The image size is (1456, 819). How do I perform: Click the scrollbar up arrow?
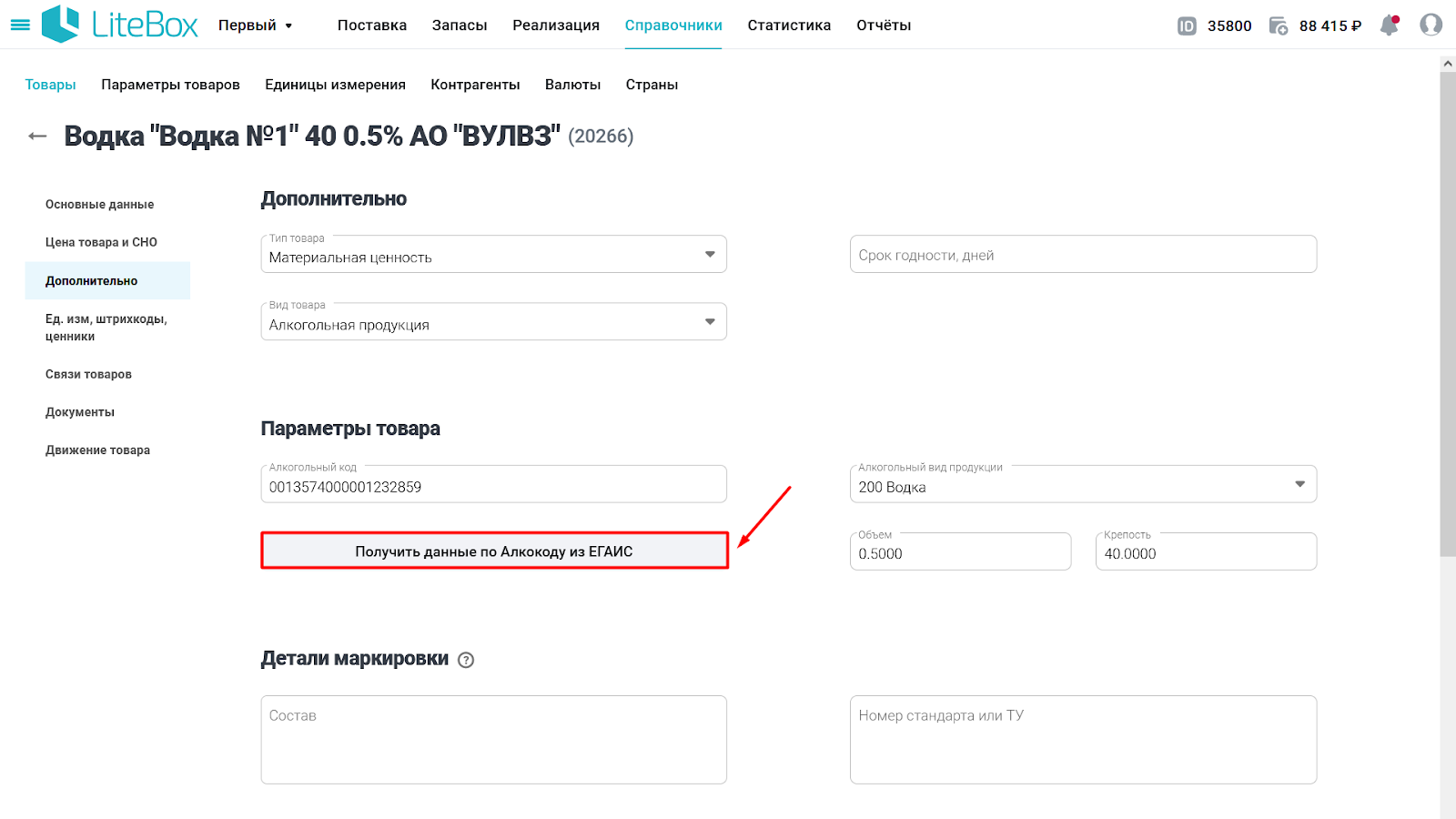[1448, 63]
